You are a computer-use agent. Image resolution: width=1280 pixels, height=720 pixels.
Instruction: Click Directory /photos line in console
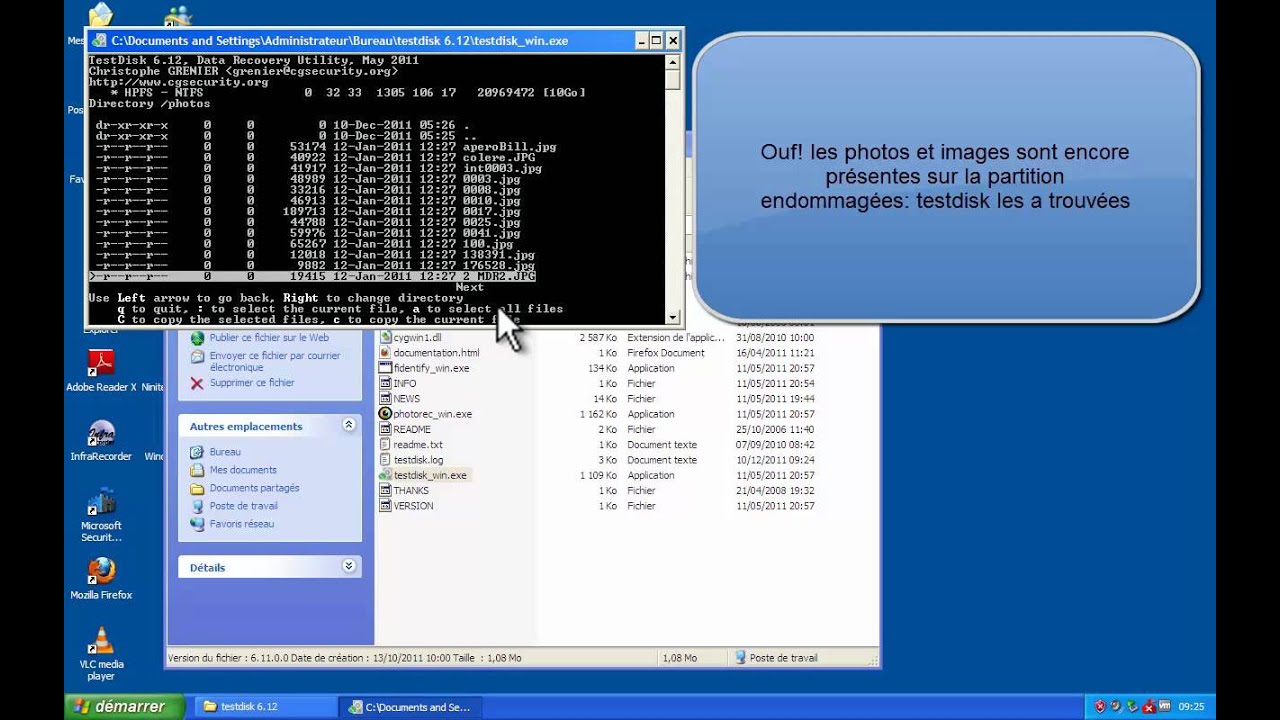coord(150,103)
